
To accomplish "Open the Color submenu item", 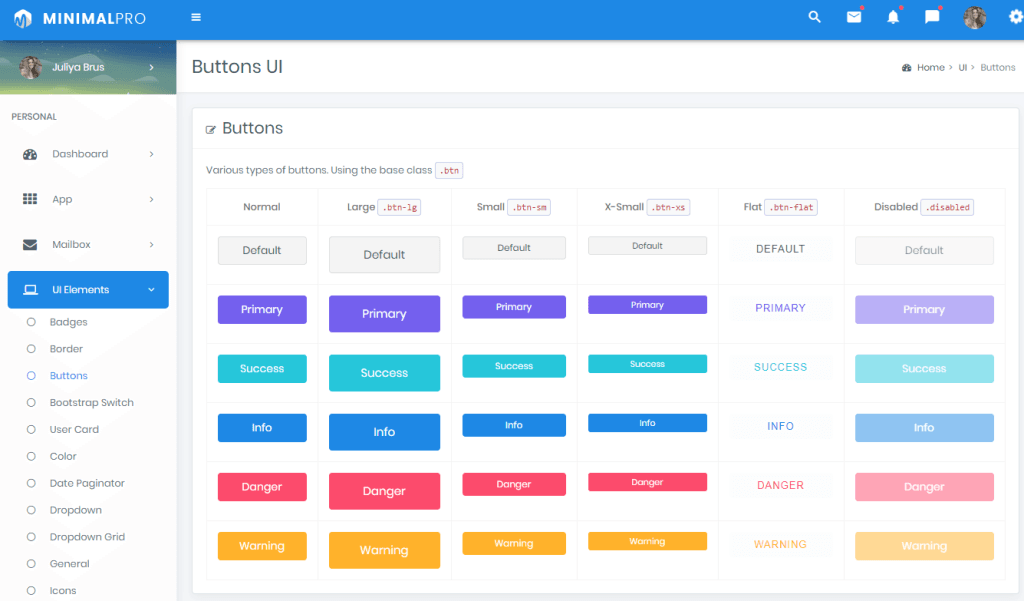I will pyautogui.click(x=63, y=456).
